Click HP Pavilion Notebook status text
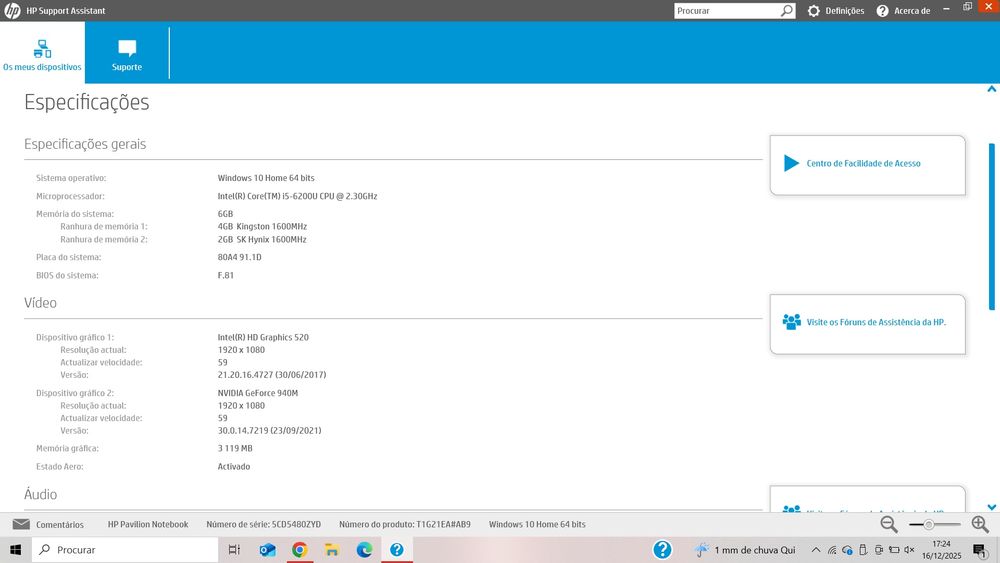 coord(148,524)
